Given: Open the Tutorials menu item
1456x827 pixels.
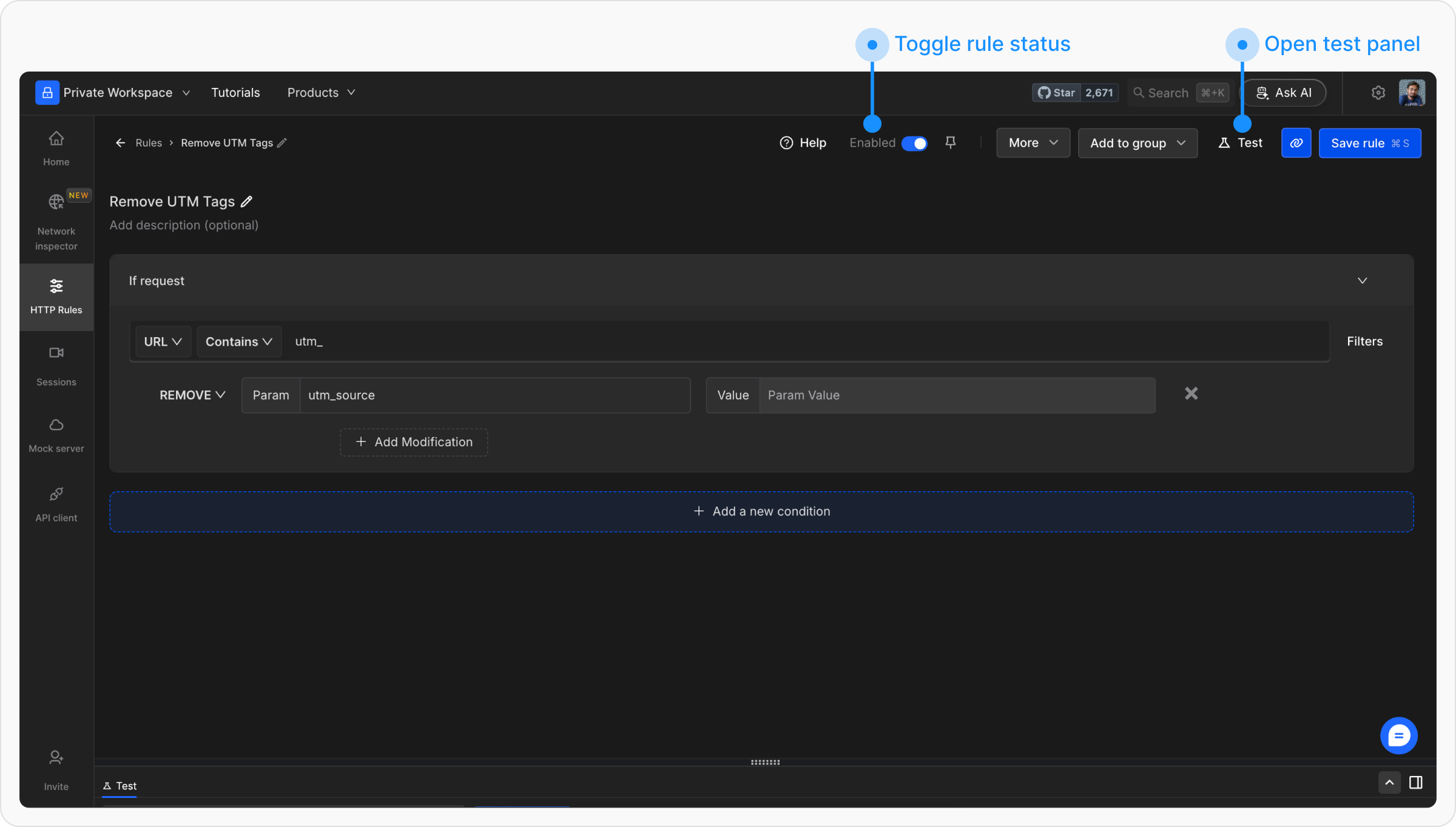Looking at the screenshot, I should click(x=235, y=93).
